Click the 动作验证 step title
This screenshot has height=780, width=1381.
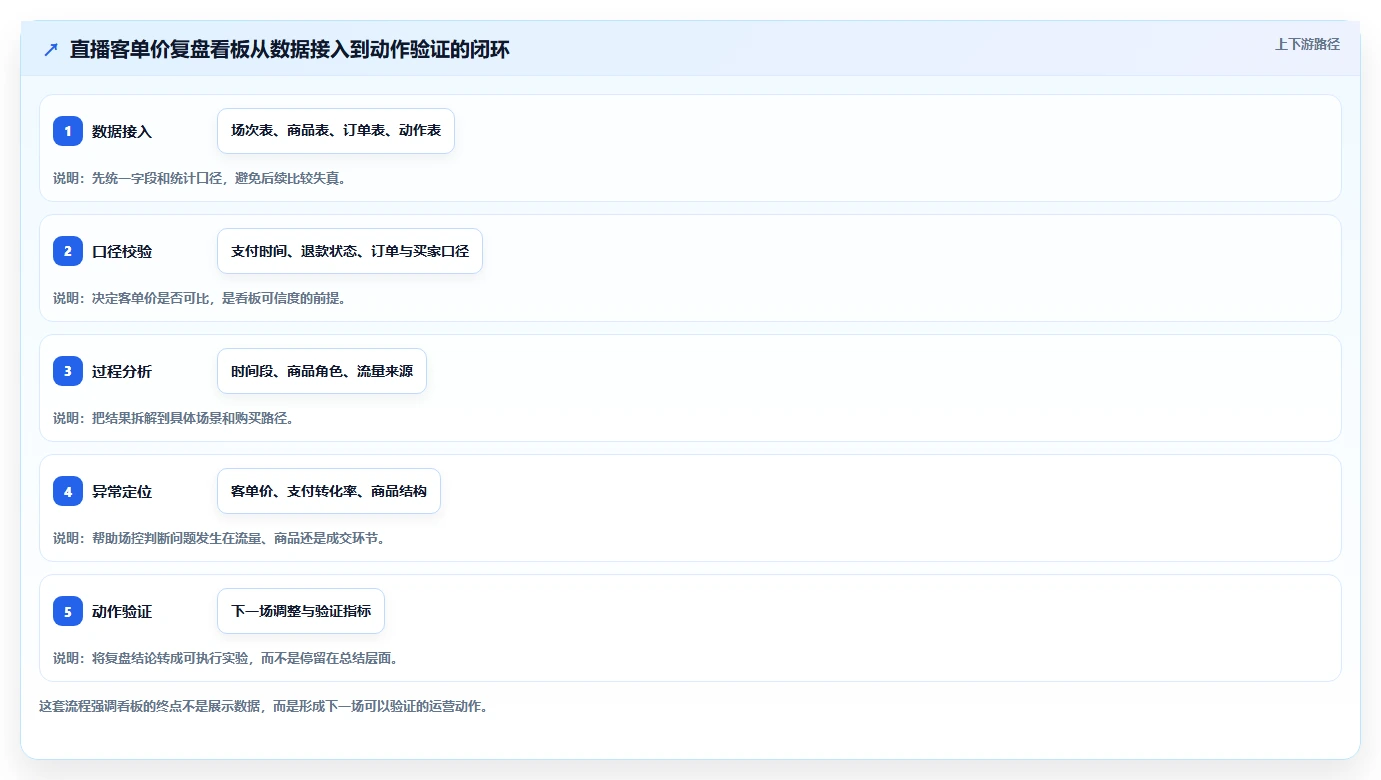point(122,611)
